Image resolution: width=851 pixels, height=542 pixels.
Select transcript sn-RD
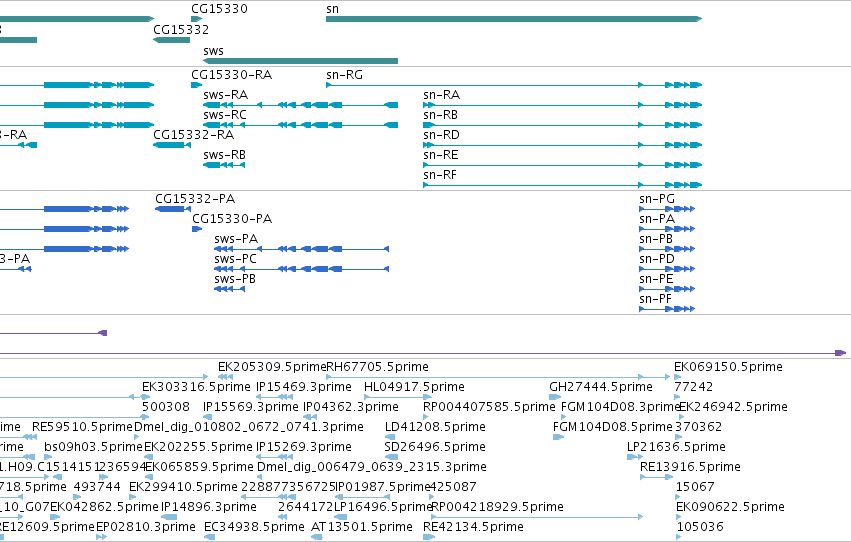562,145
